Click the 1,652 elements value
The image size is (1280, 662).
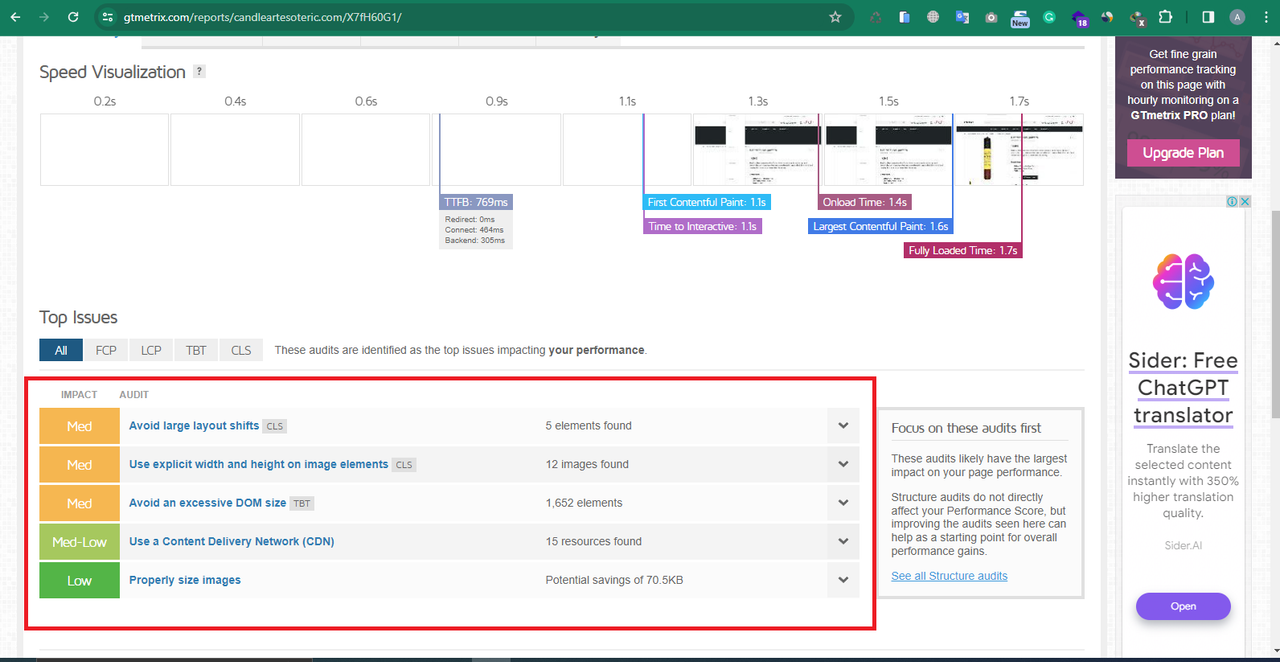(584, 503)
